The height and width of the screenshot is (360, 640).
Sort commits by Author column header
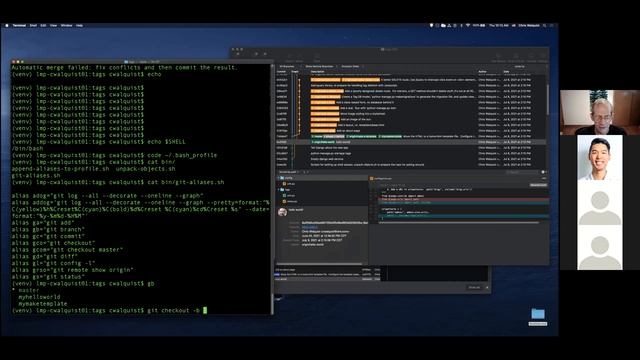point(482,71)
